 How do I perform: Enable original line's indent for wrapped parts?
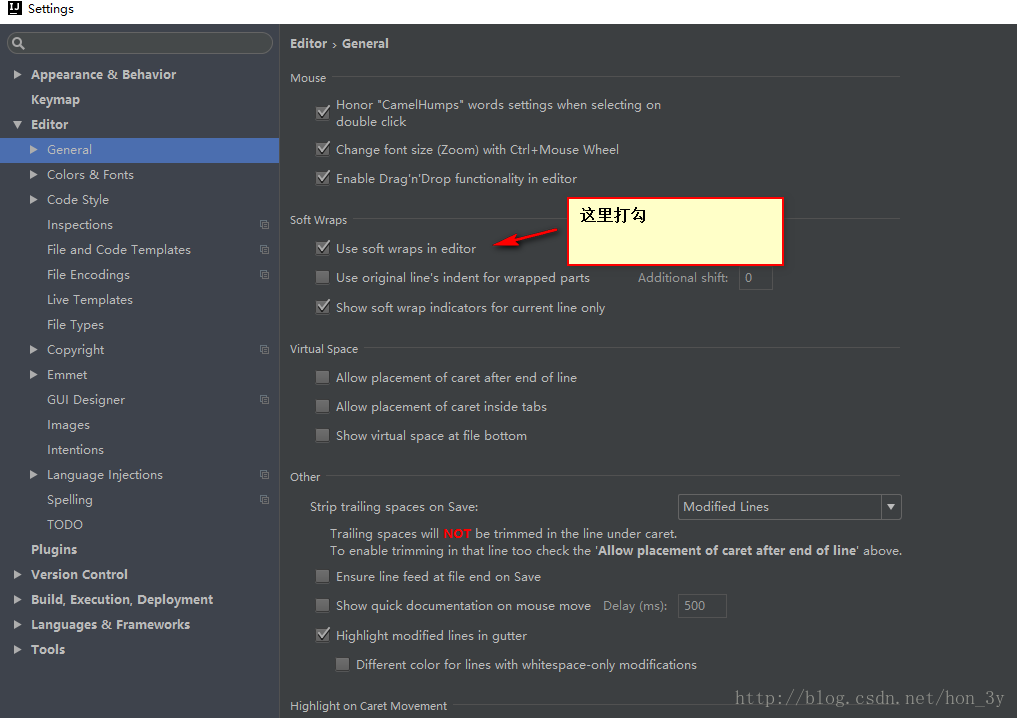click(x=322, y=278)
